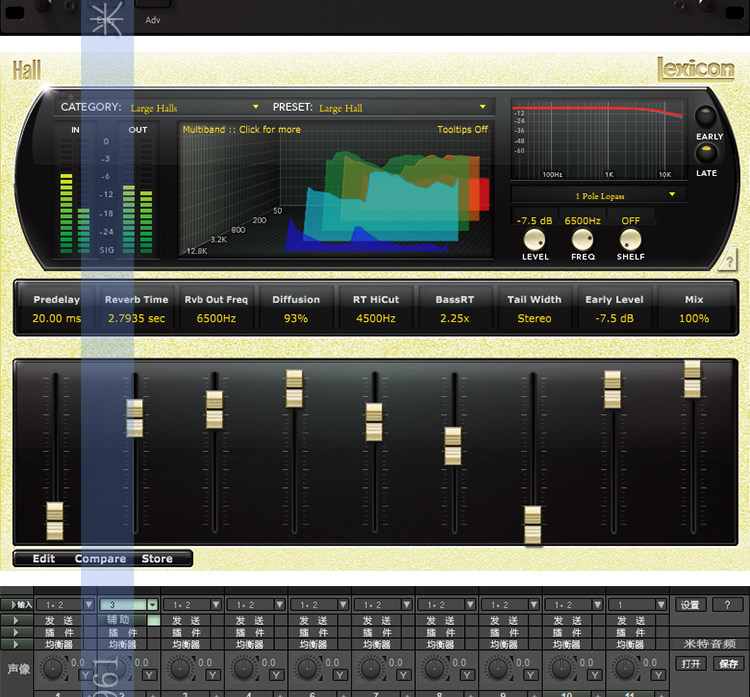The width and height of the screenshot is (750, 697).
Task: Open mixer help with the ? button
Action: pyautogui.click(x=728, y=605)
